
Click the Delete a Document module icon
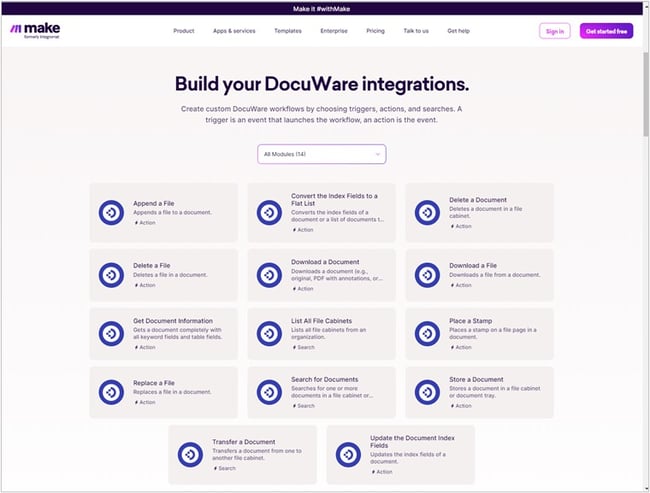(427, 212)
